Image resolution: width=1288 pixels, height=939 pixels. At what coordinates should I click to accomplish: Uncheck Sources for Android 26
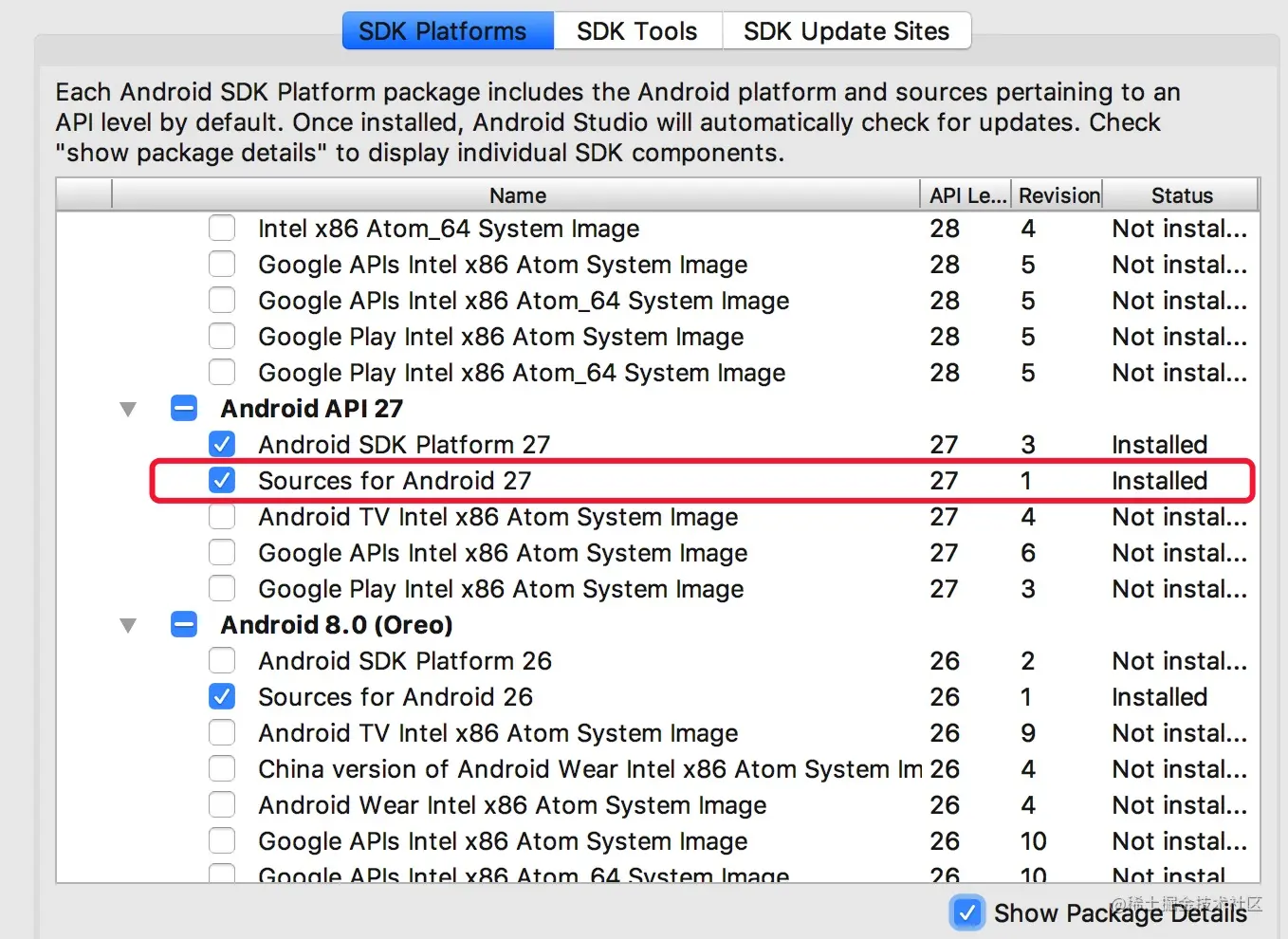click(x=222, y=697)
